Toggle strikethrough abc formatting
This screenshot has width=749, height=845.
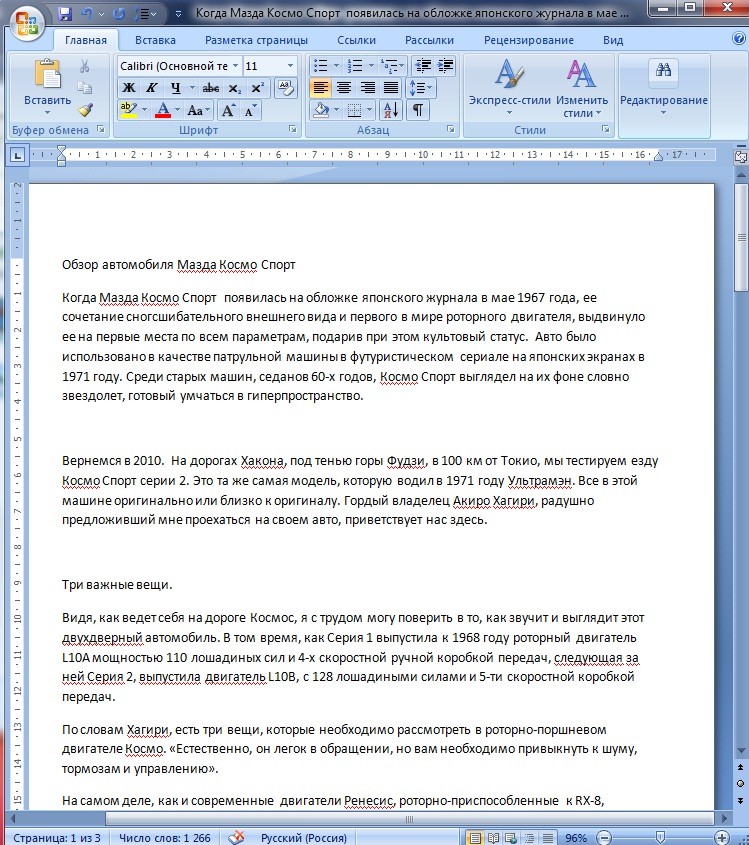pyautogui.click(x=211, y=88)
